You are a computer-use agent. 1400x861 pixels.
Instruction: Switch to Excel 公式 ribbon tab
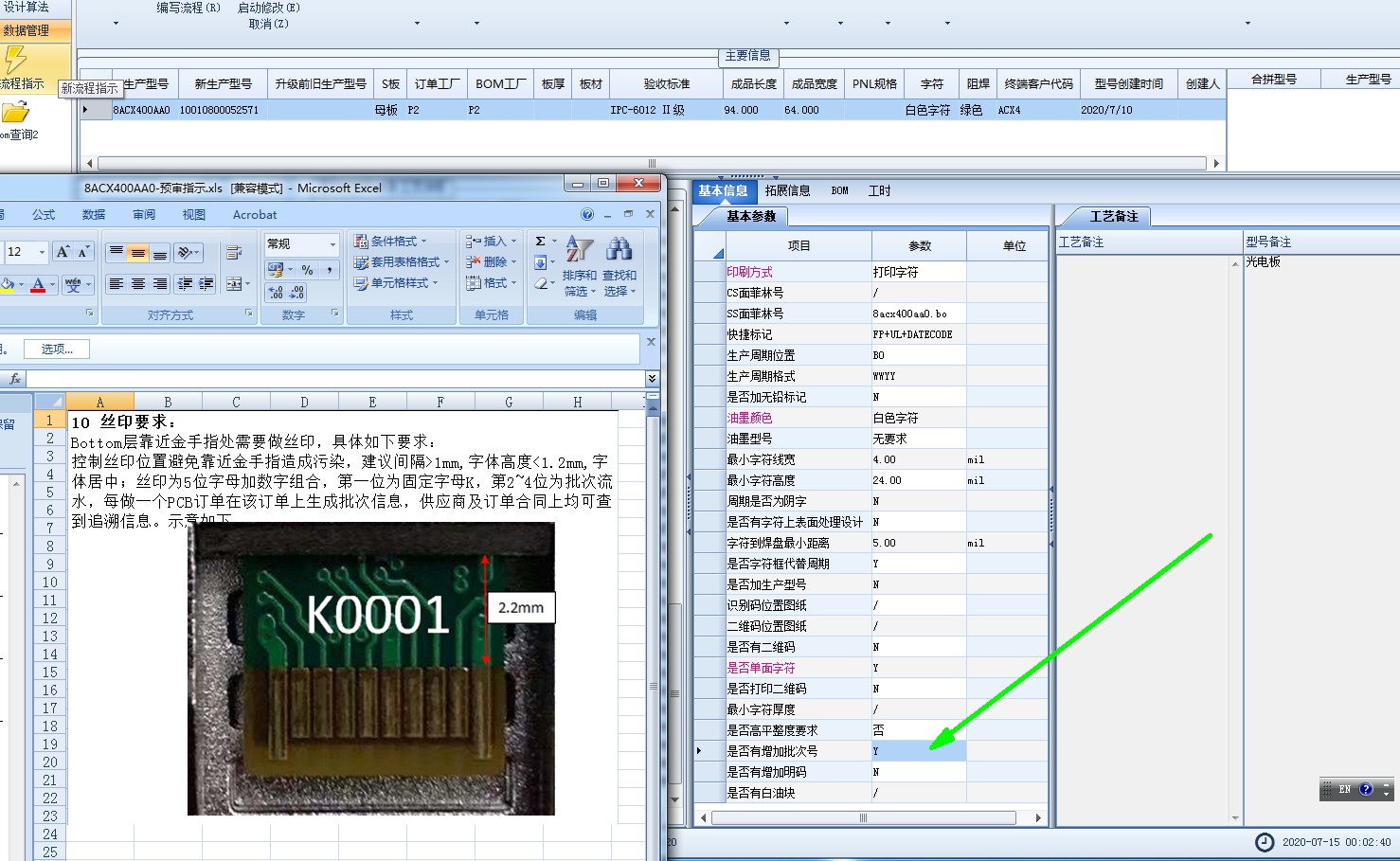pyautogui.click(x=44, y=215)
